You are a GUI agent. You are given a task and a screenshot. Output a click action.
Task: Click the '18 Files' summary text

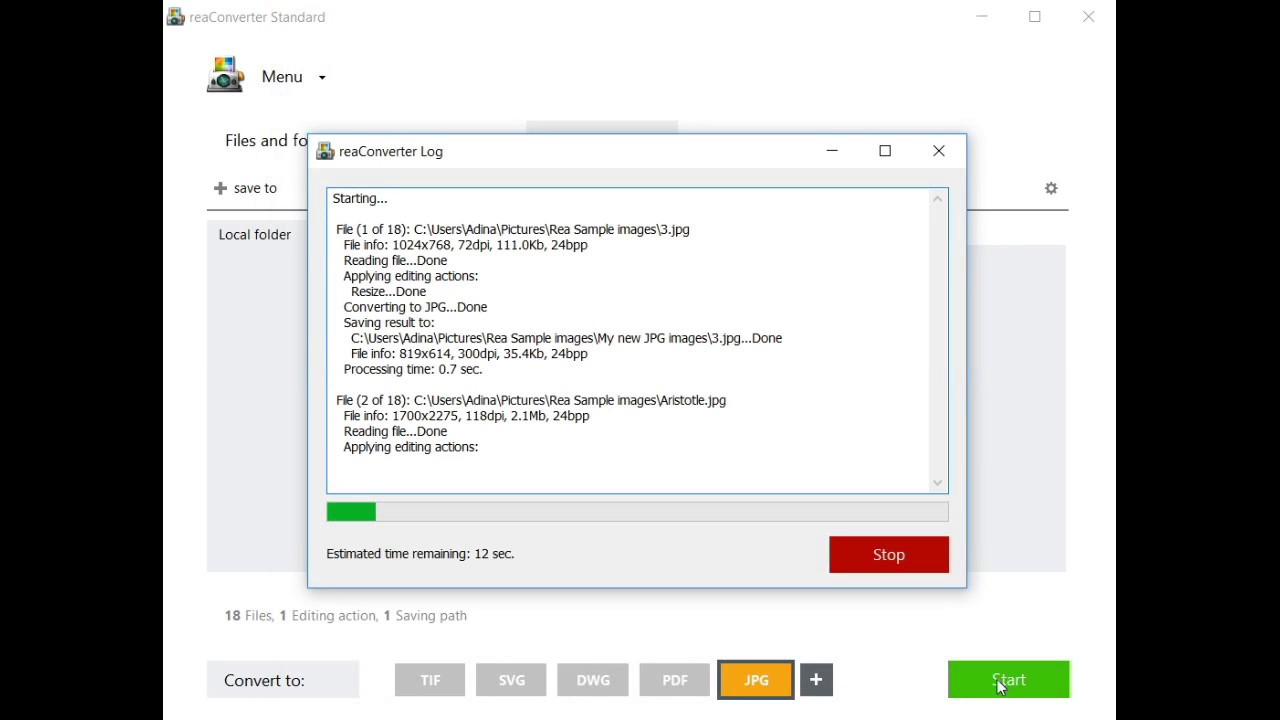248,616
